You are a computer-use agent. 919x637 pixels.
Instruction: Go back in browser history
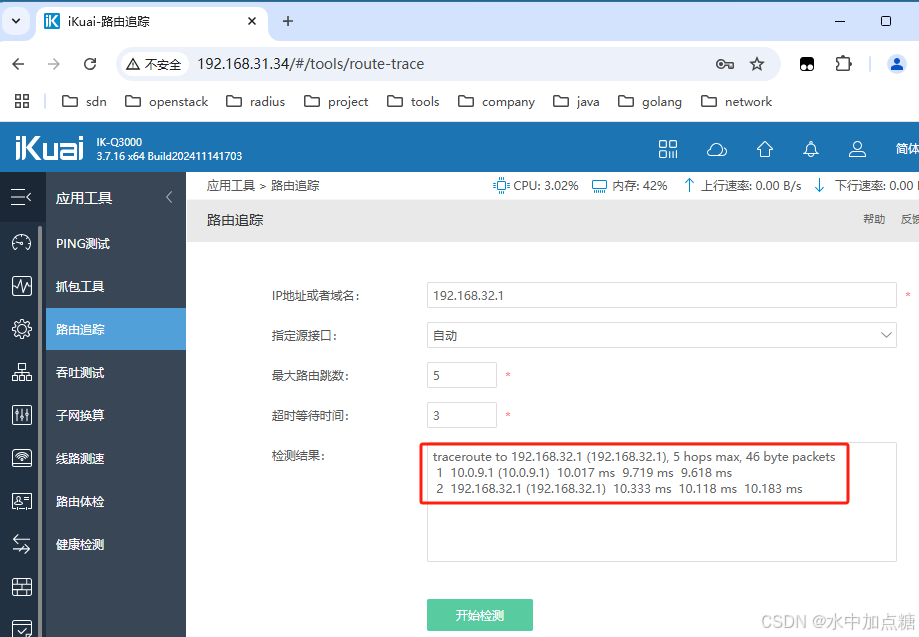click(x=18, y=64)
